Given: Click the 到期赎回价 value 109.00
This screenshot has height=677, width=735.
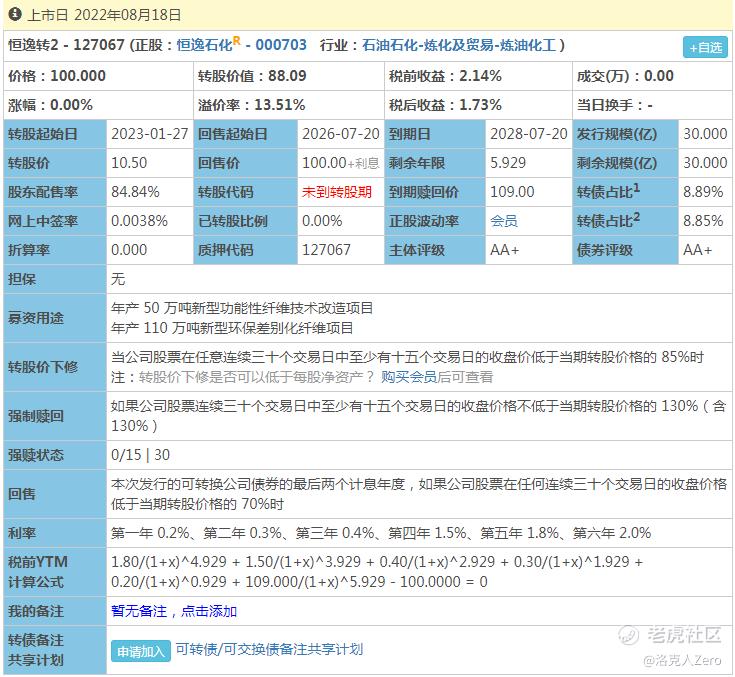Looking at the screenshot, I should [512, 192].
